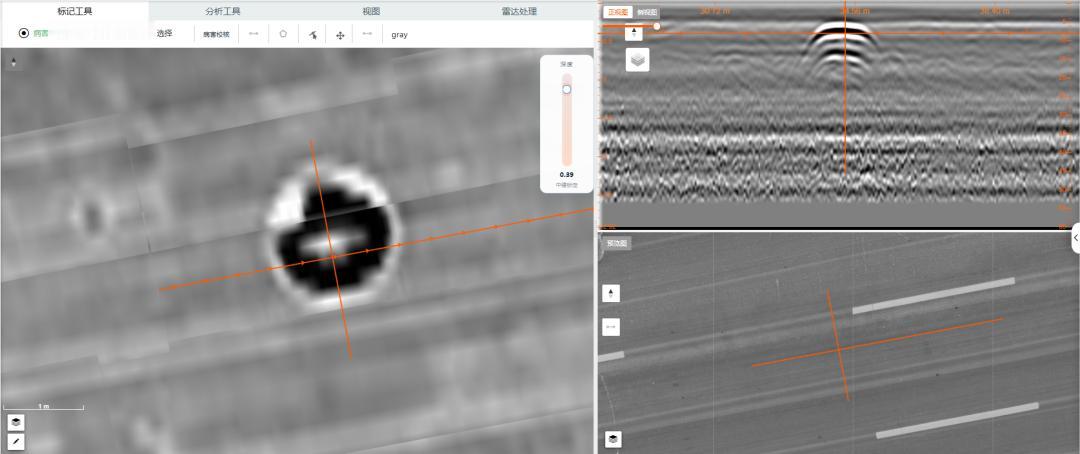This screenshot has height=454, width=1080.
Task: Click layers icon in road image view
Action: [x=611, y=439]
